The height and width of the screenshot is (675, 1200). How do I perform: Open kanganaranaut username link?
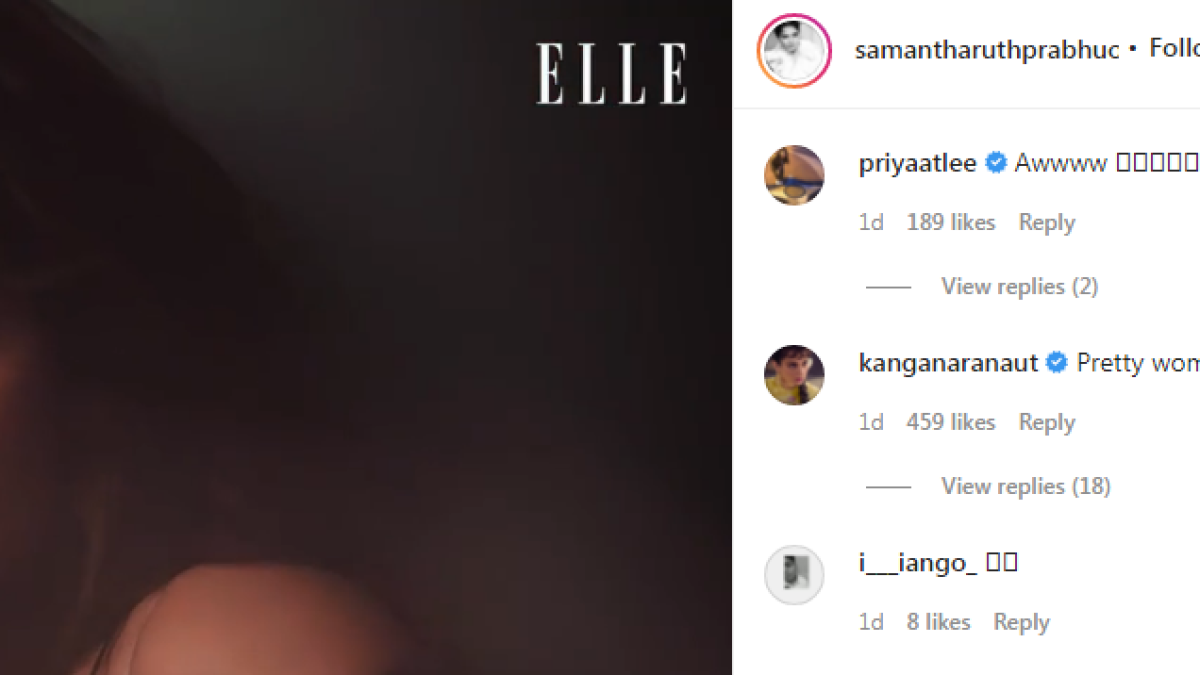(x=949, y=363)
